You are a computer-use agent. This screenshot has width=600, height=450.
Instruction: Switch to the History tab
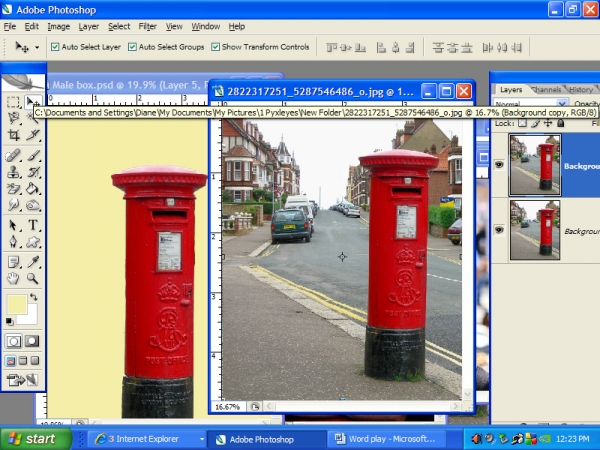pyautogui.click(x=581, y=90)
